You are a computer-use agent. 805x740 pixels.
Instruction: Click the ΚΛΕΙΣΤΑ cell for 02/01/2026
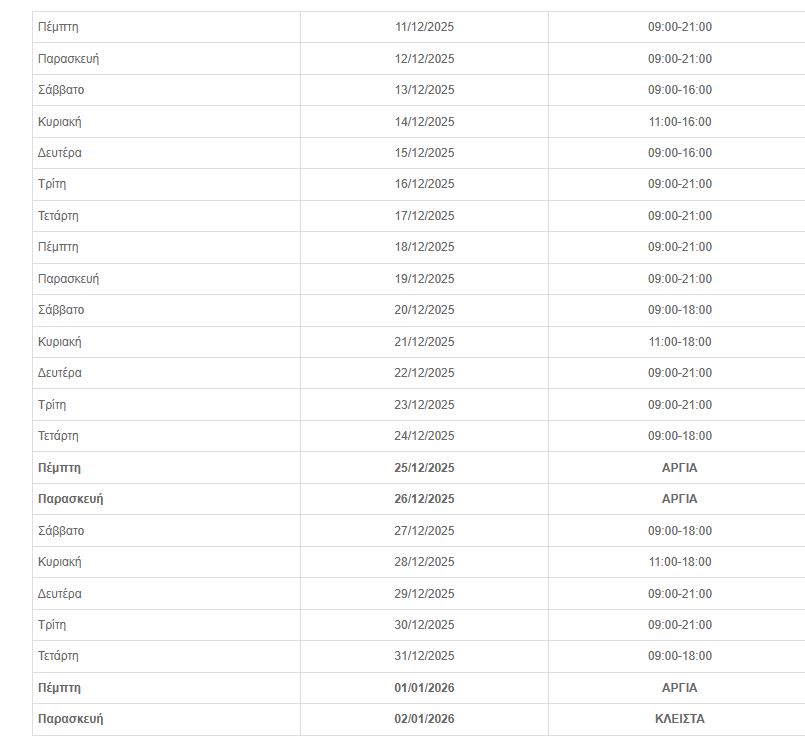(679, 719)
